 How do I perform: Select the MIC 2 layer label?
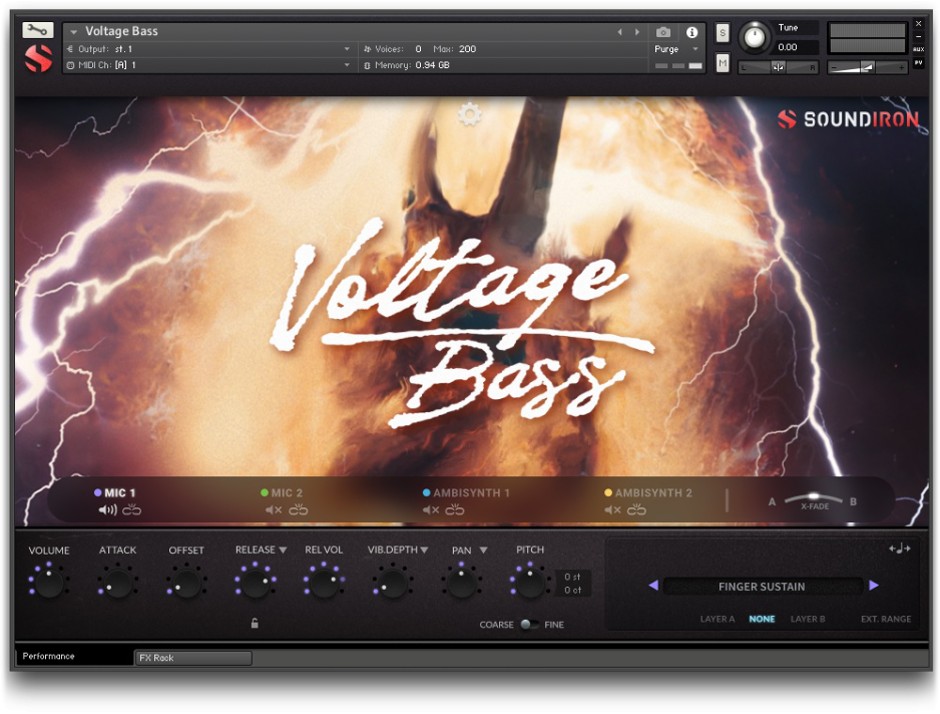click(x=287, y=493)
